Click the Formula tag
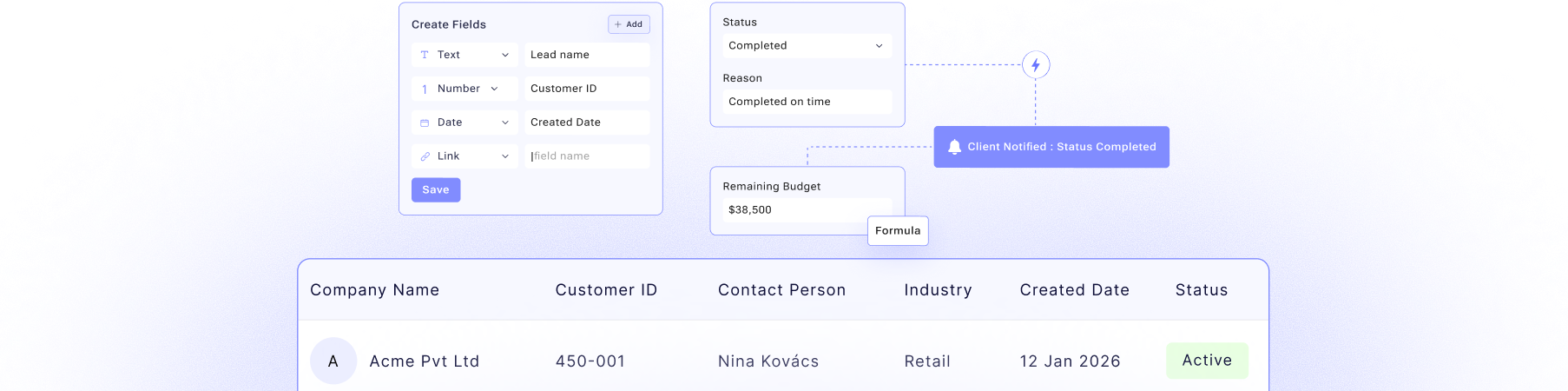The height and width of the screenshot is (391, 1568). 898,231
